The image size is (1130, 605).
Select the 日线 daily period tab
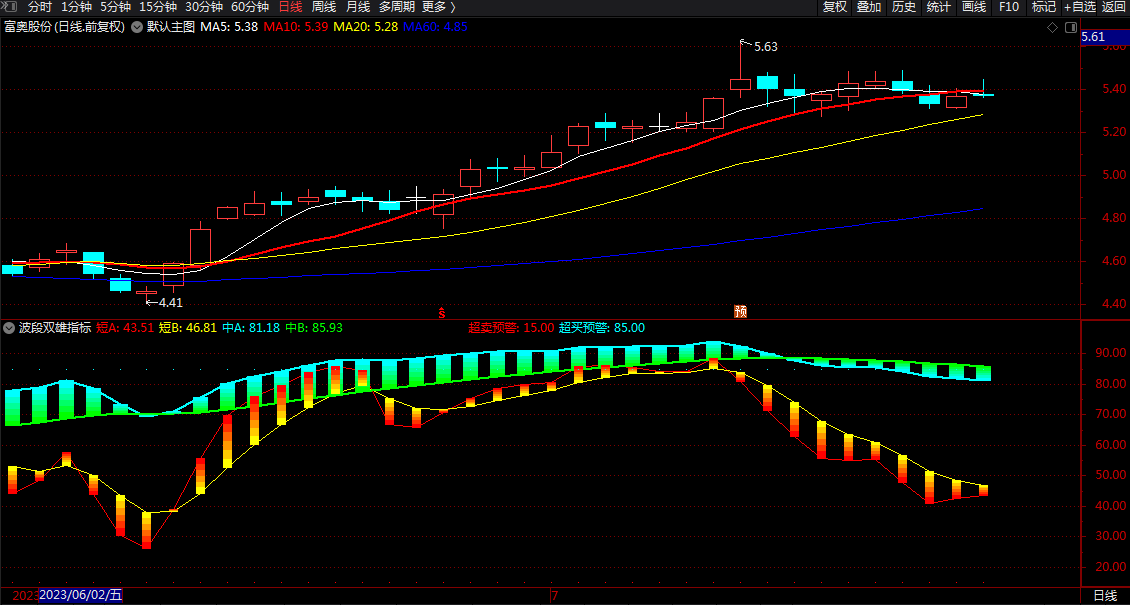pos(290,7)
